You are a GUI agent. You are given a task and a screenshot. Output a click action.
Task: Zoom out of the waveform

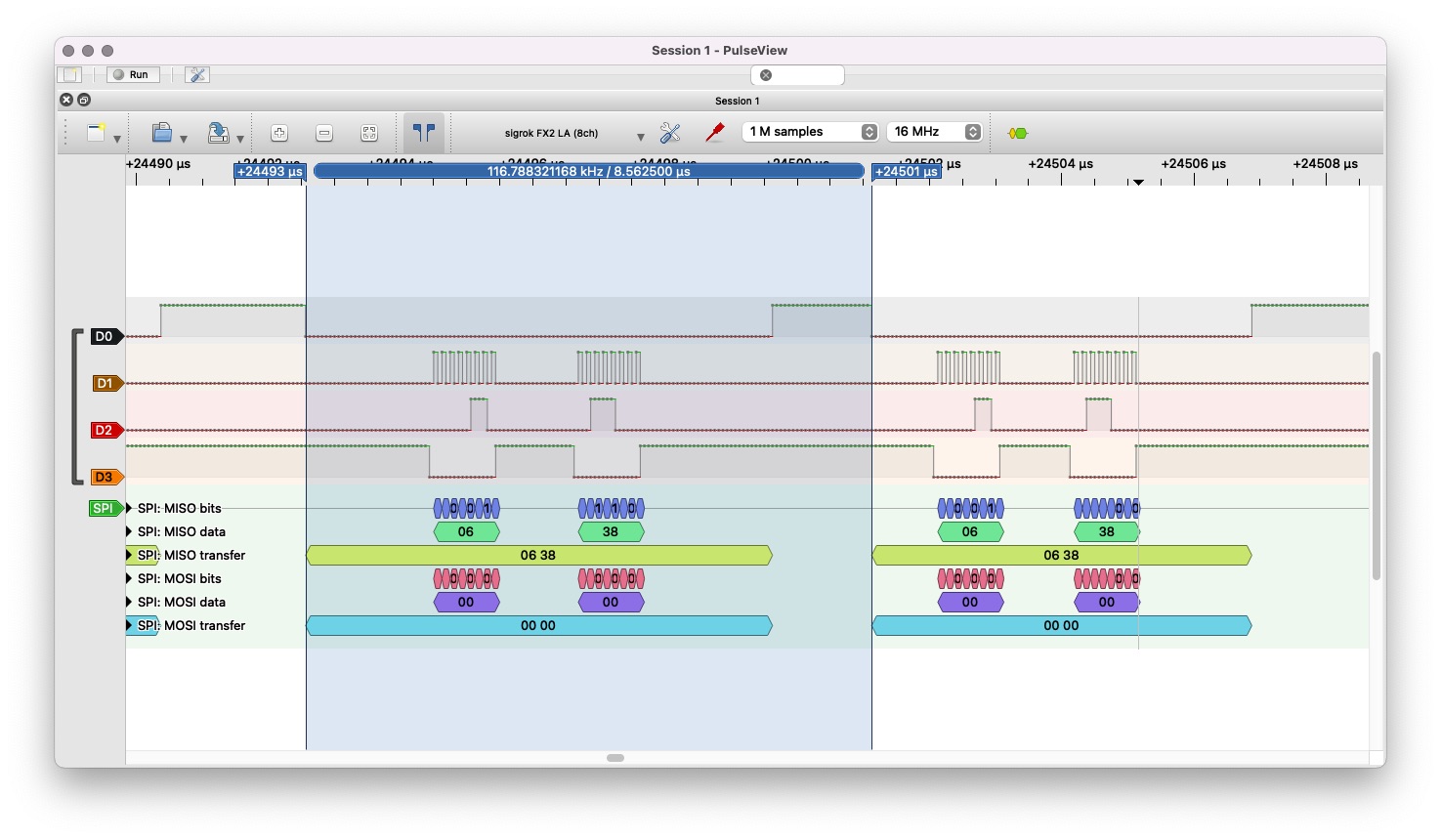point(324,133)
